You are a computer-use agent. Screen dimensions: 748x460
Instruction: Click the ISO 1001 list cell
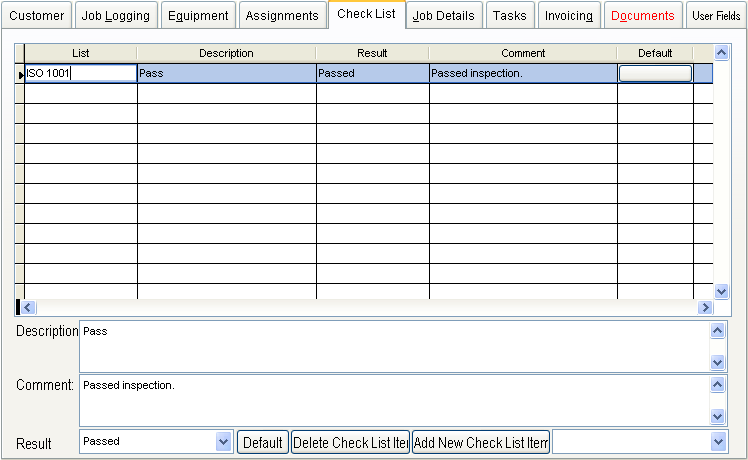click(80, 73)
